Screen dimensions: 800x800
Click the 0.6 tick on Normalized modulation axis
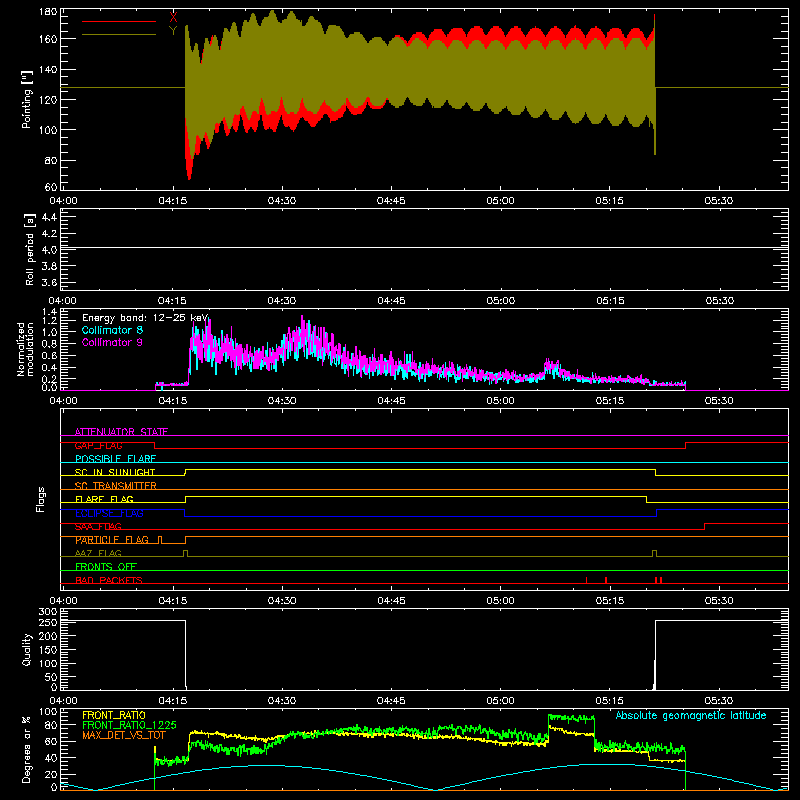pyautogui.click(x=49, y=356)
